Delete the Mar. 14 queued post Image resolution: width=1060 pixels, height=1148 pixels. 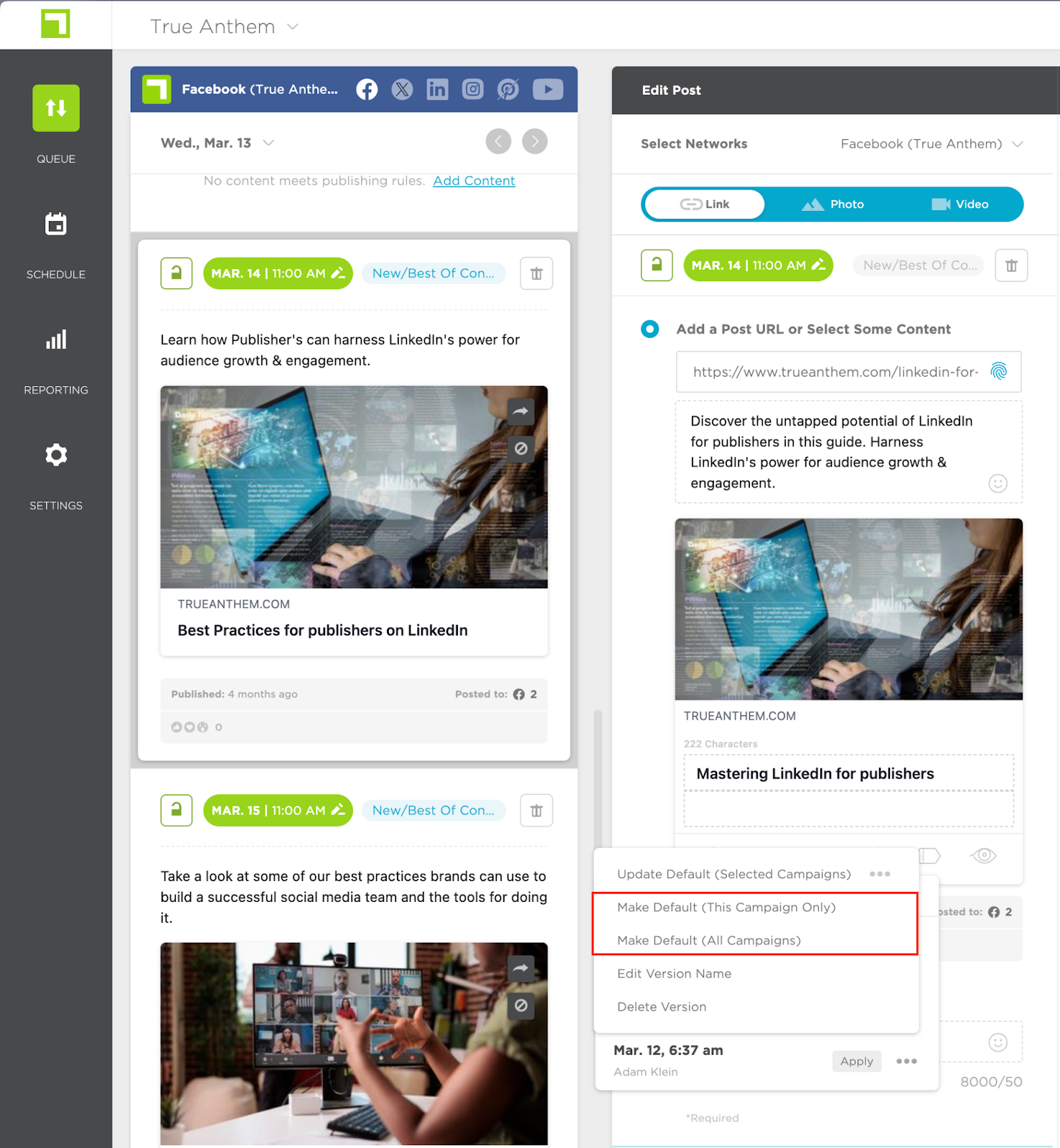tap(536, 273)
